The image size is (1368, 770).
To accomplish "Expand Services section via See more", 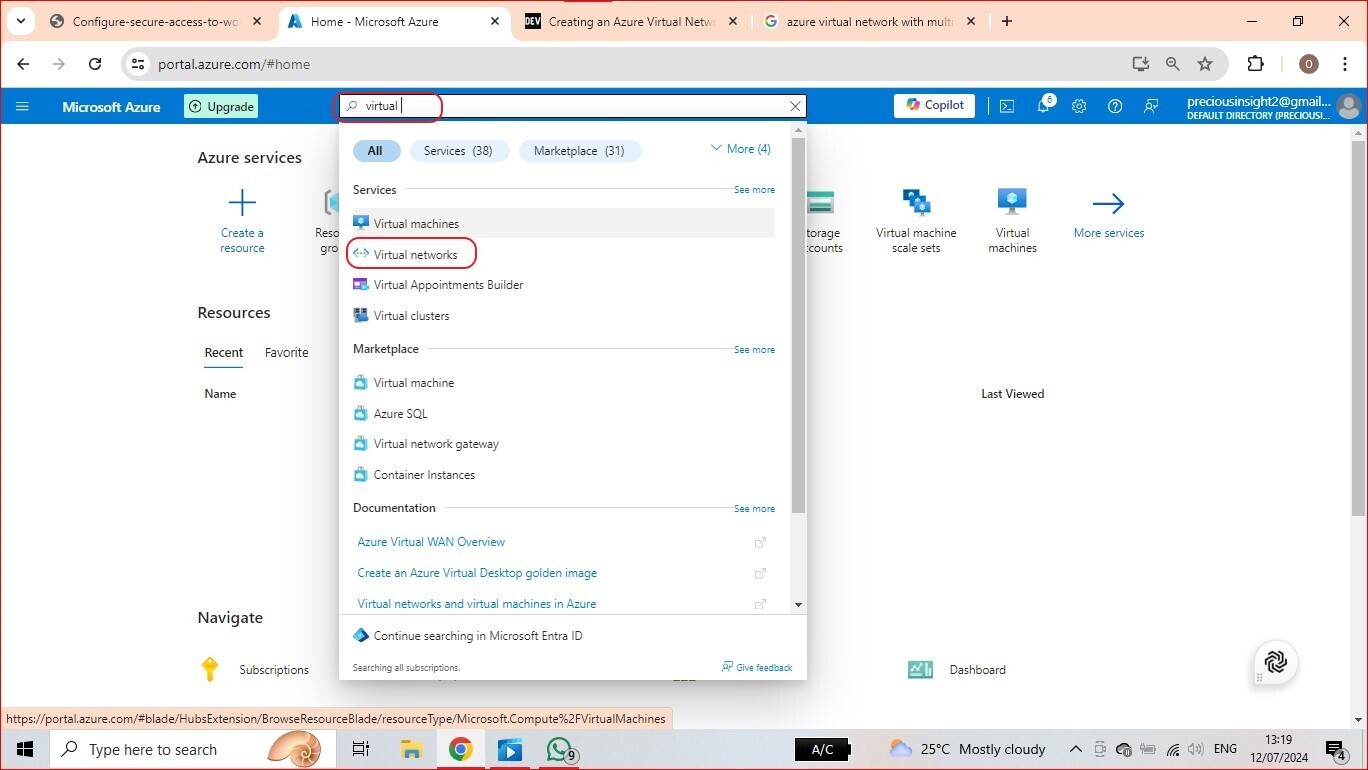I will (x=754, y=189).
